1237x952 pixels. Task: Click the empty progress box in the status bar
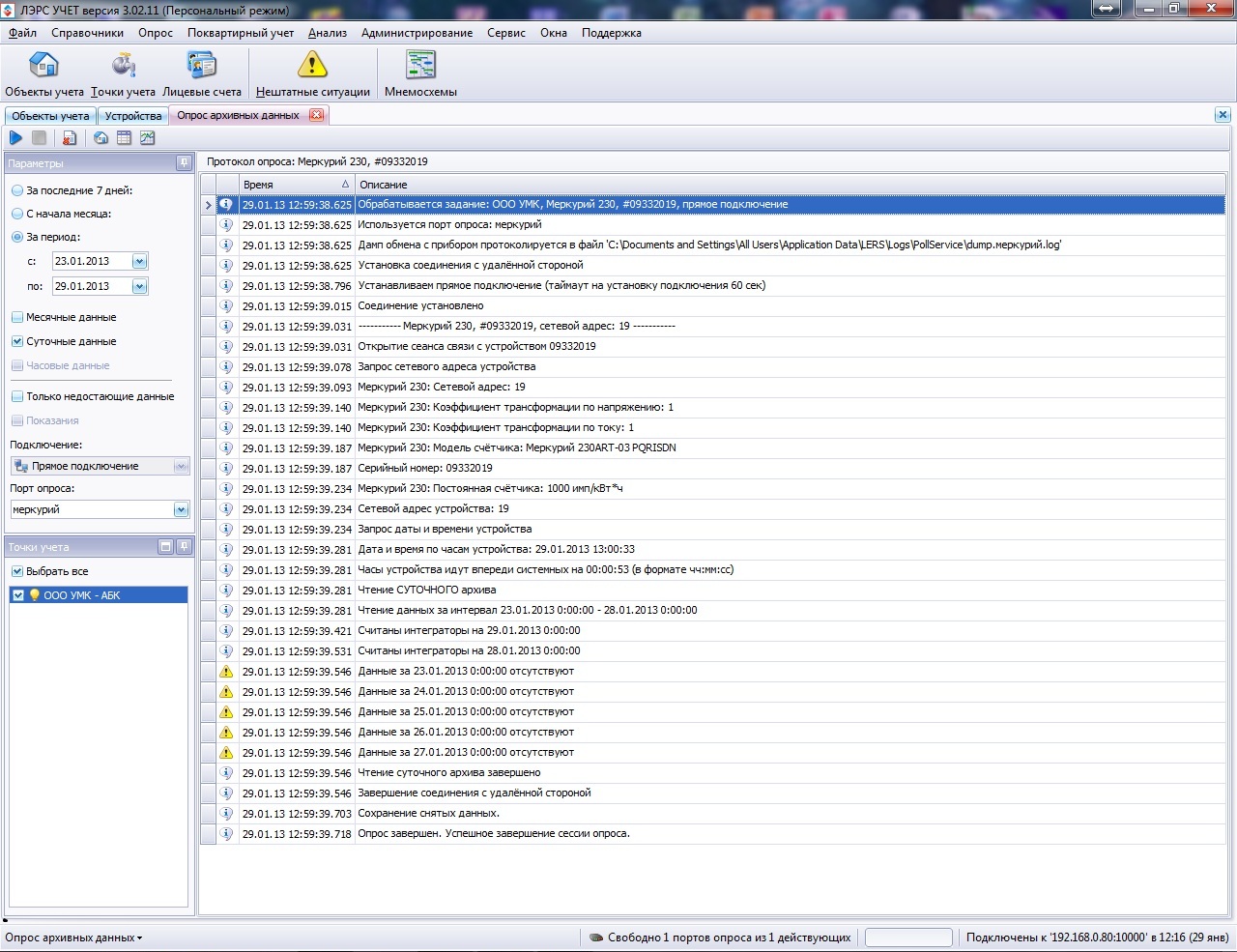(908, 938)
